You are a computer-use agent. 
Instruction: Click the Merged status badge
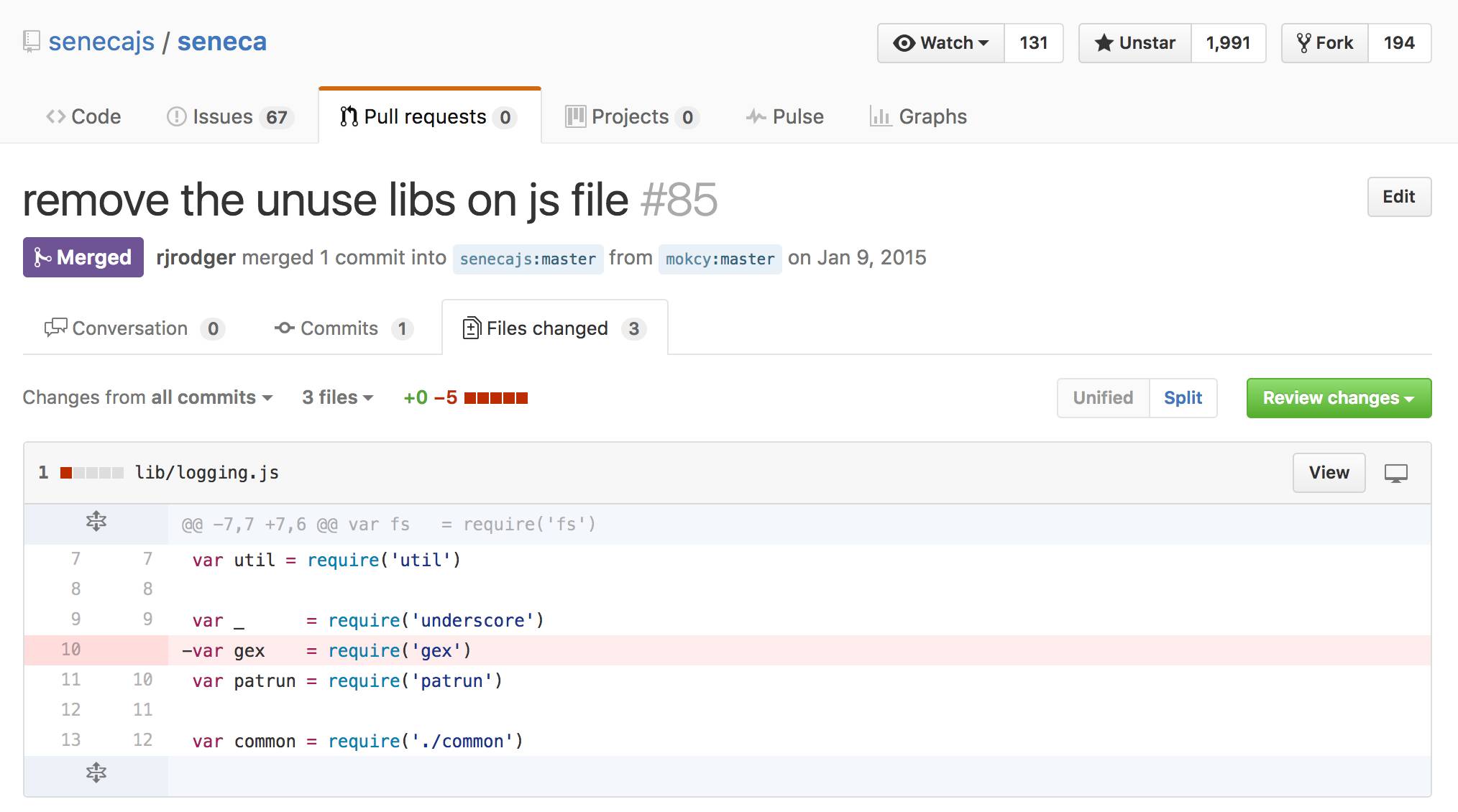point(83,257)
